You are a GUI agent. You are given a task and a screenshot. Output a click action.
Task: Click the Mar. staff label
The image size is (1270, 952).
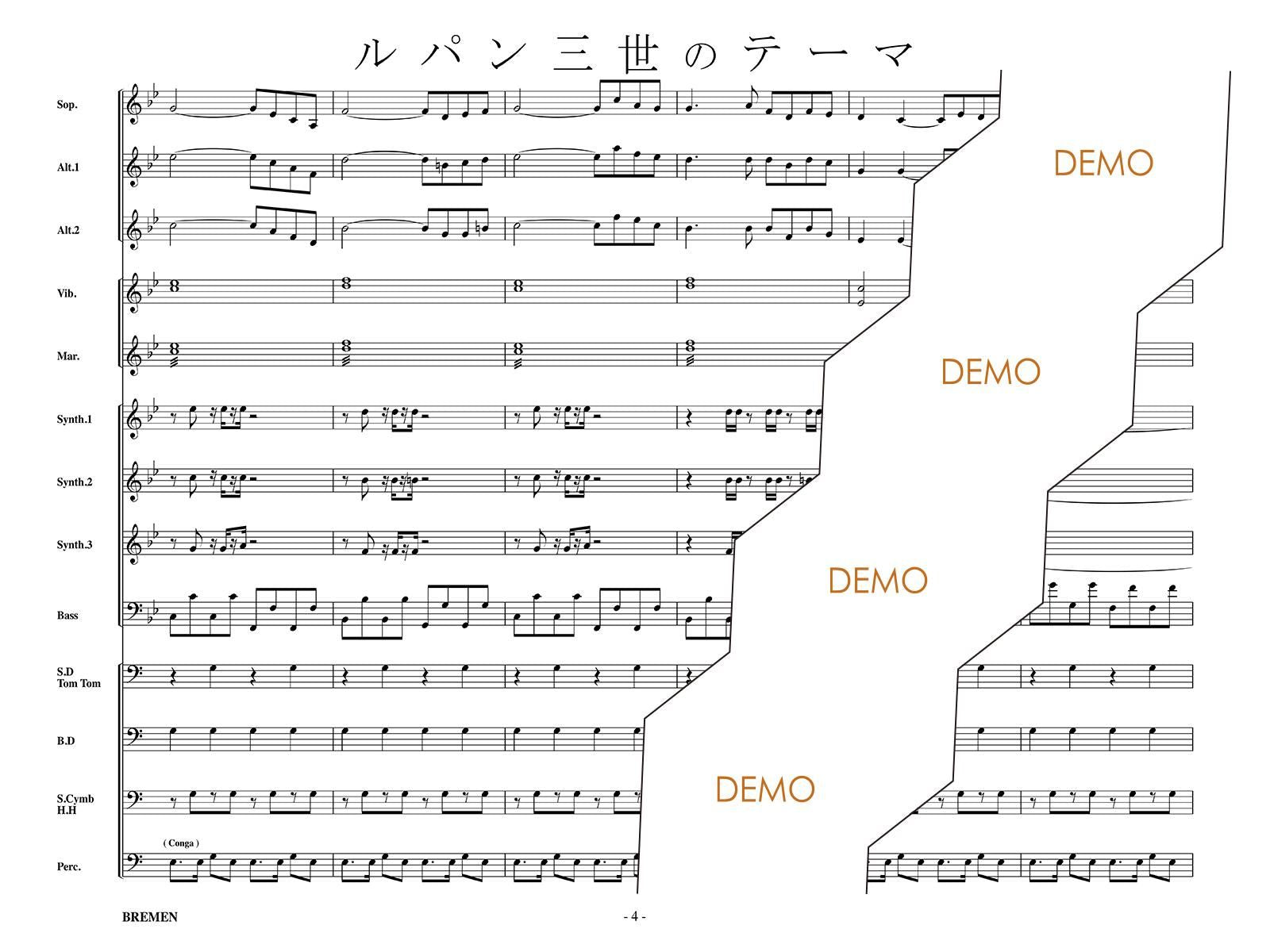click(67, 356)
